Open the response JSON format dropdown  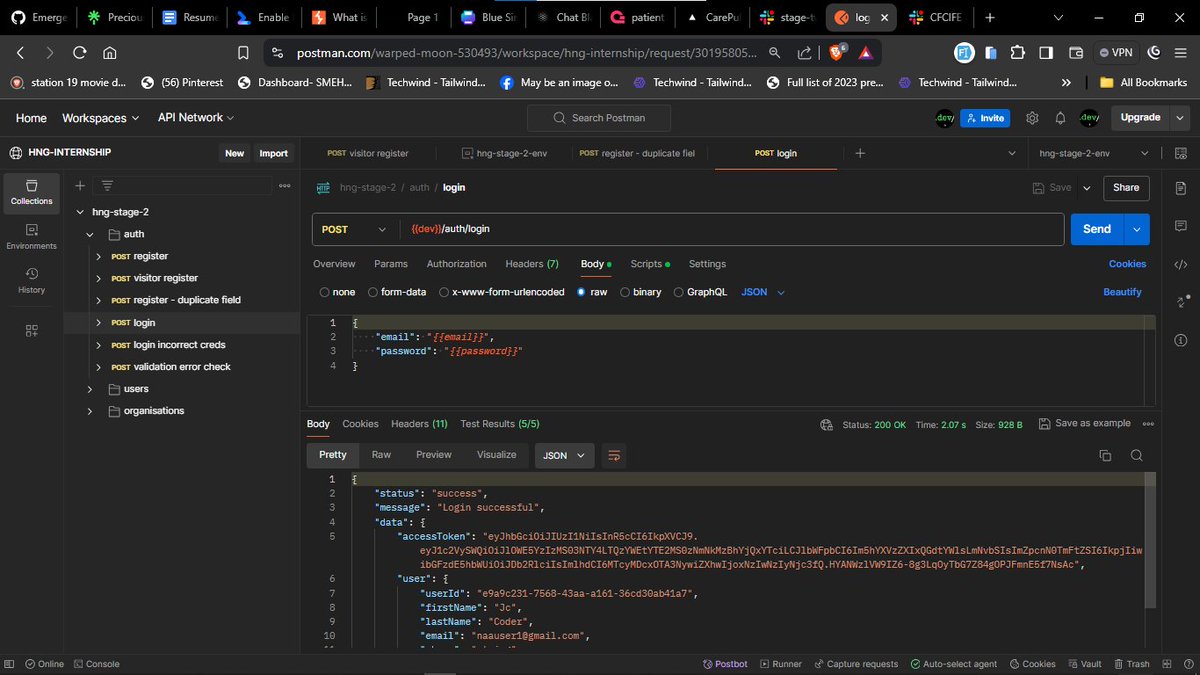coord(565,455)
